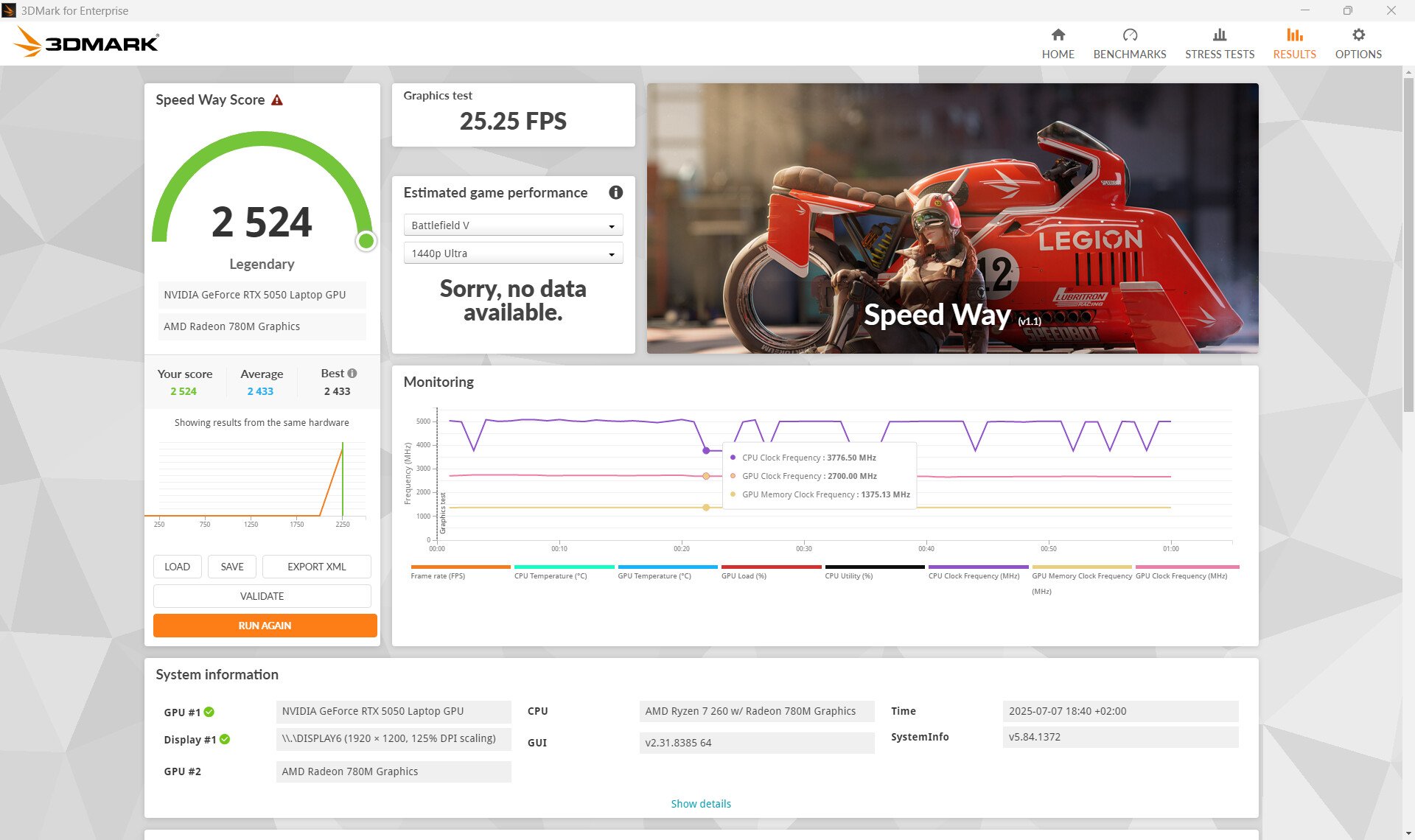Select the red GPU Load legend color bar
The height and width of the screenshot is (840, 1415).
(x=771, y=567)
